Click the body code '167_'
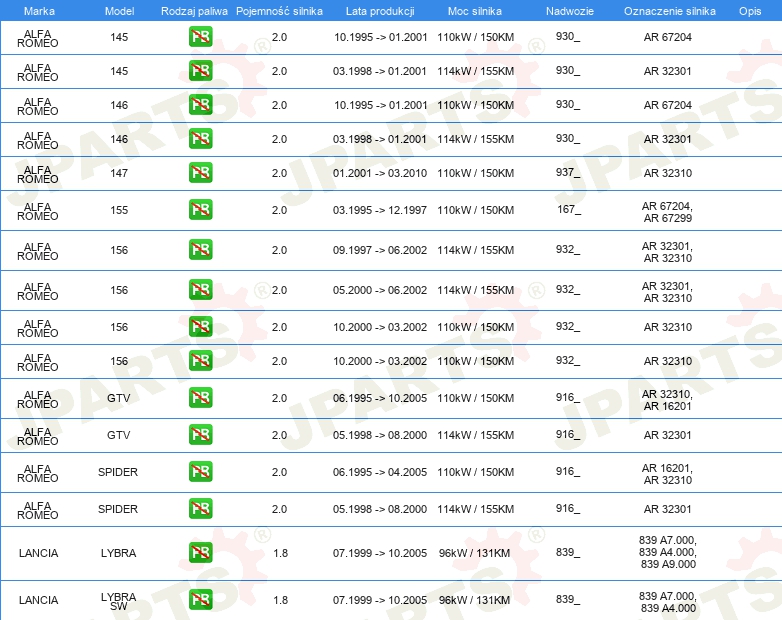The height and width of the screenshot is (620, 782). pyautogui.click(x=569, y=209)
